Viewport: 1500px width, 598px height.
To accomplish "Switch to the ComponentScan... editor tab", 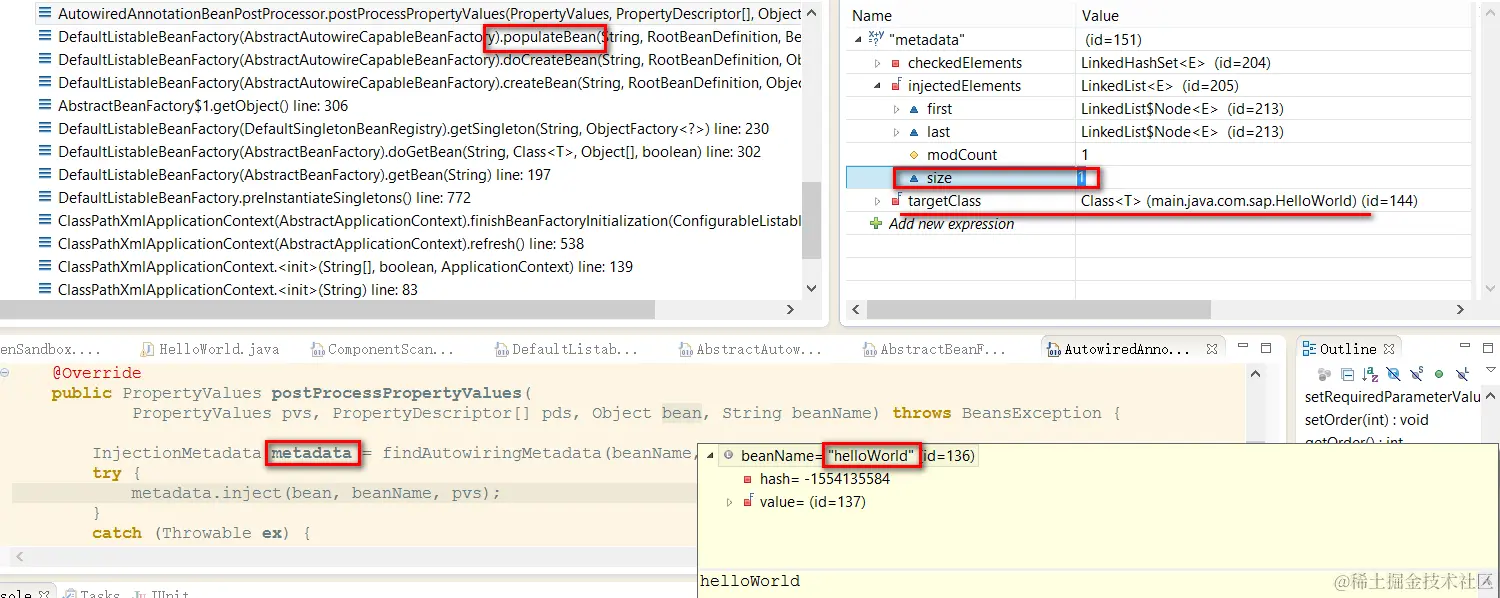I will [x=383, y=349].
